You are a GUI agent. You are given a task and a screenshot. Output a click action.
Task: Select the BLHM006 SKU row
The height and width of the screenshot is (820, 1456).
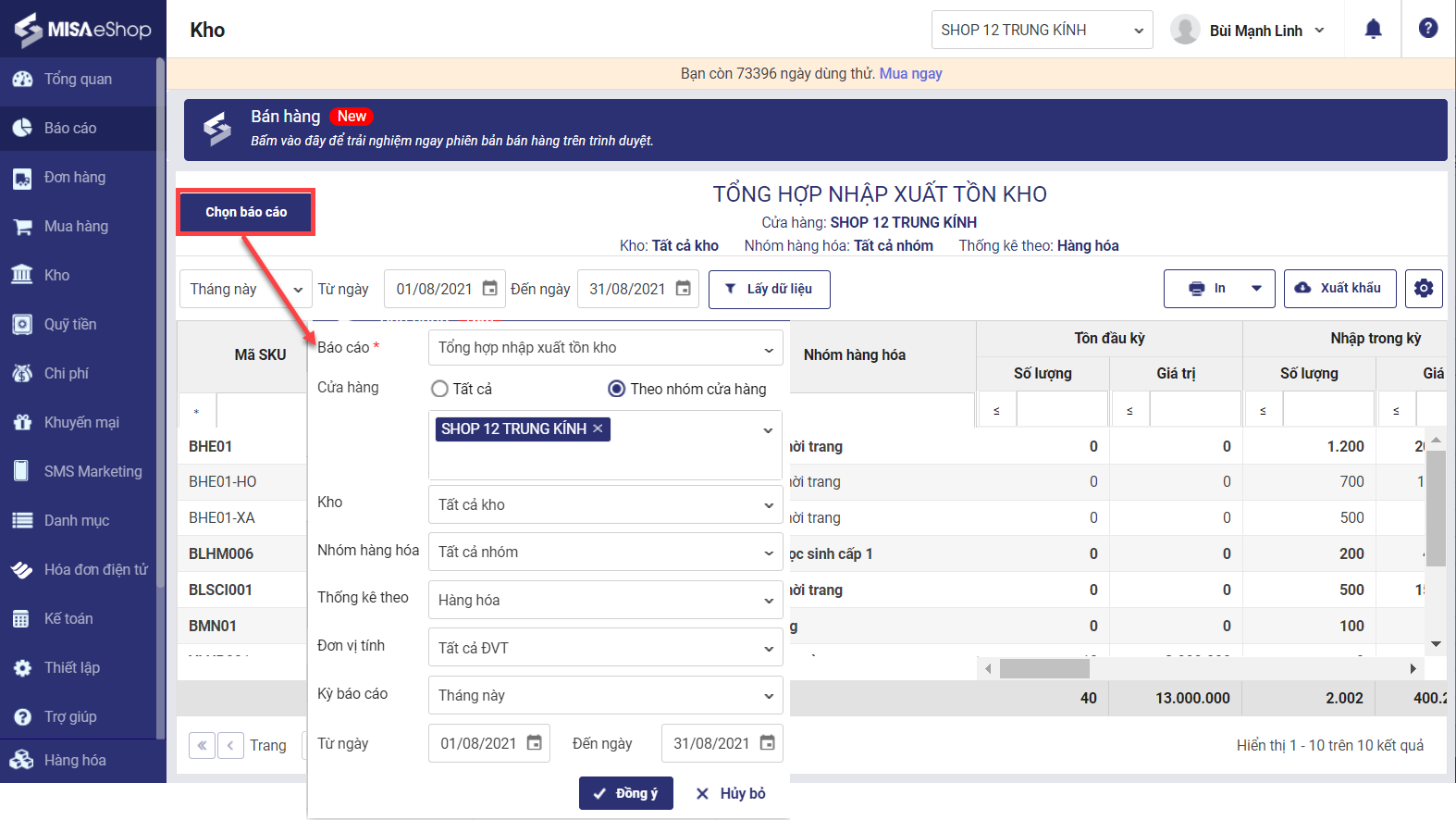tap(221, 553)
